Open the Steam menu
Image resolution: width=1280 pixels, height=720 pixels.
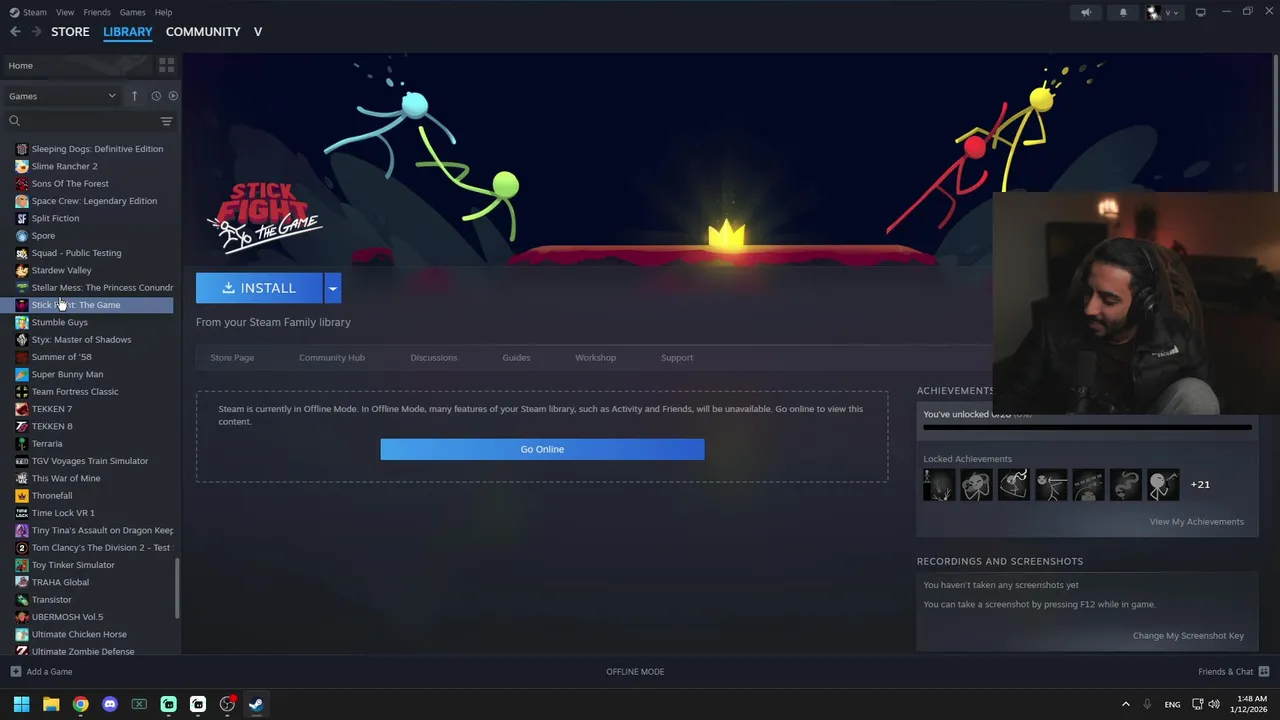(28, 12)
